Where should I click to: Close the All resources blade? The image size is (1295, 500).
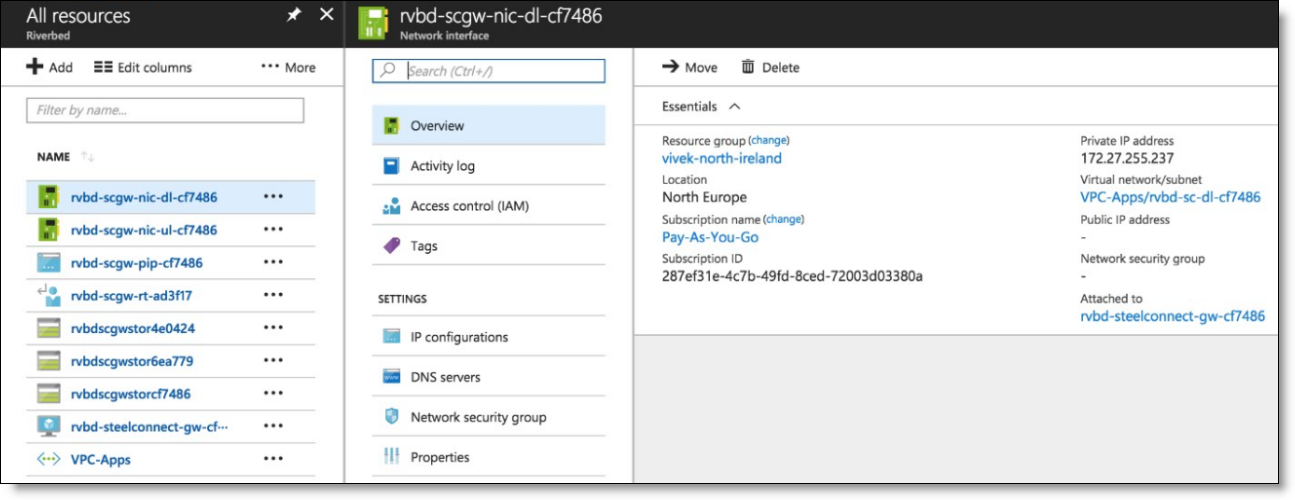point(326,15)
